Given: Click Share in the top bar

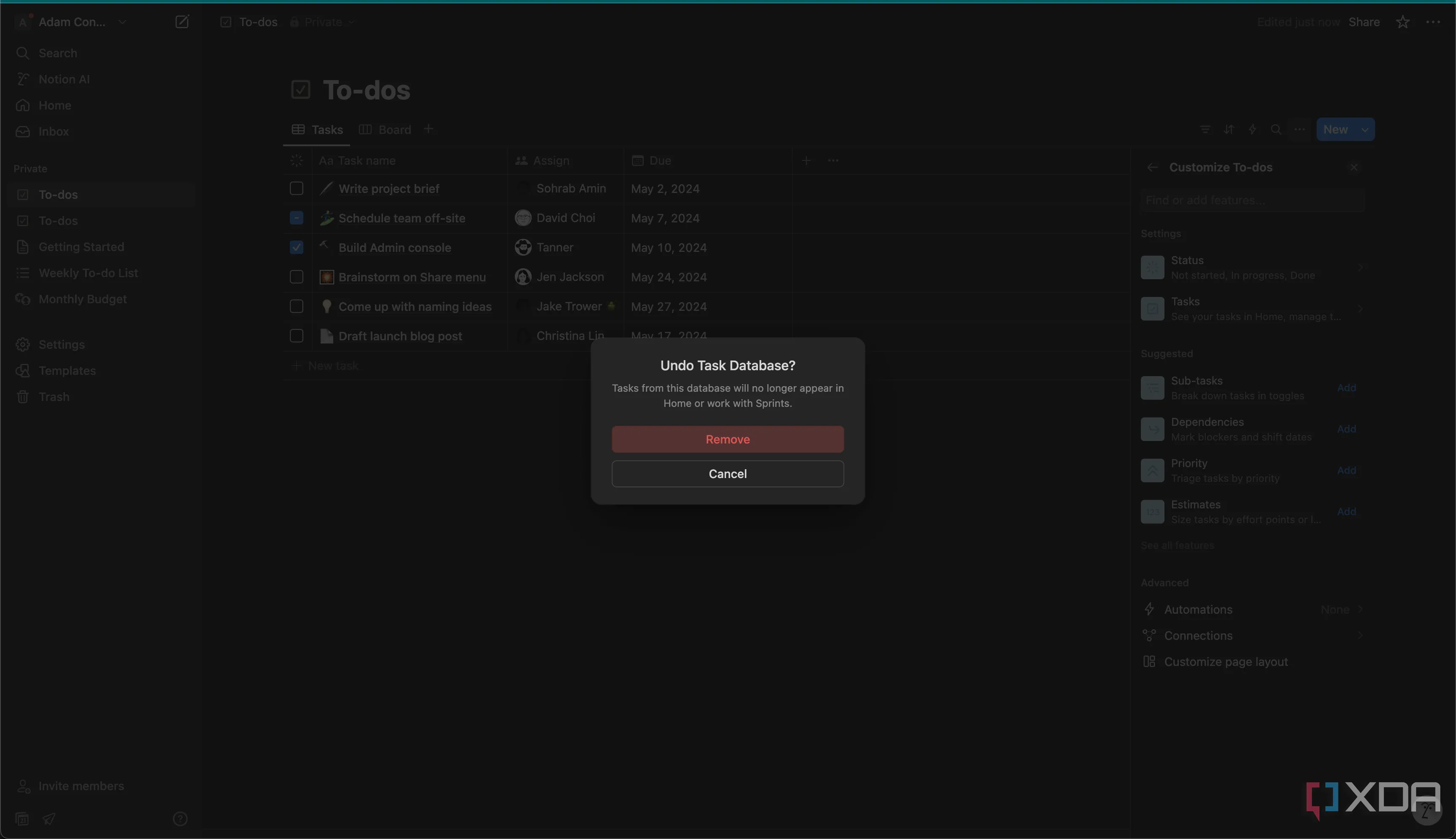Looking at the screenshot, I should (x=1364, y=22).
